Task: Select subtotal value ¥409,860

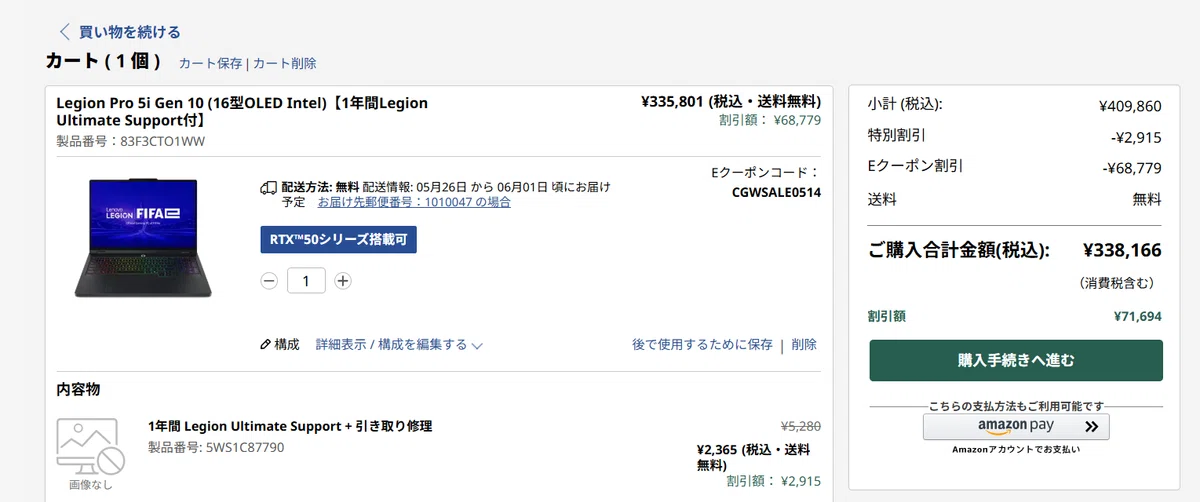Action: tap(1130, 106)
